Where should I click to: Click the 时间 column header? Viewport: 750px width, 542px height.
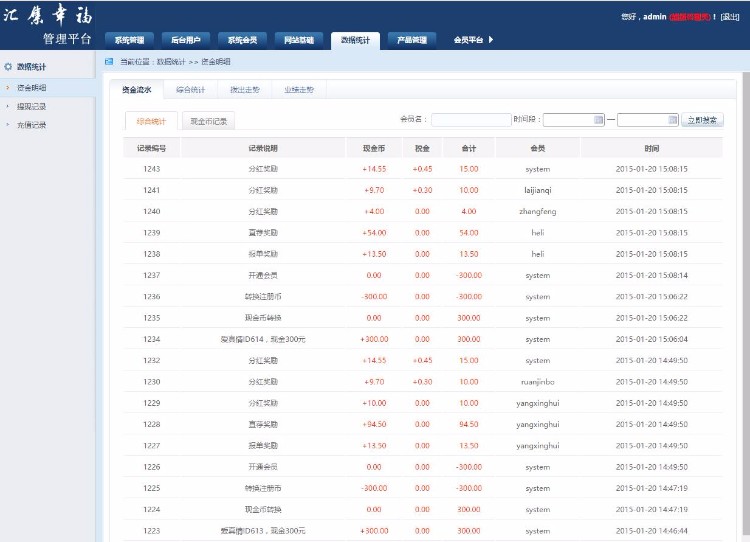point(651,148)
